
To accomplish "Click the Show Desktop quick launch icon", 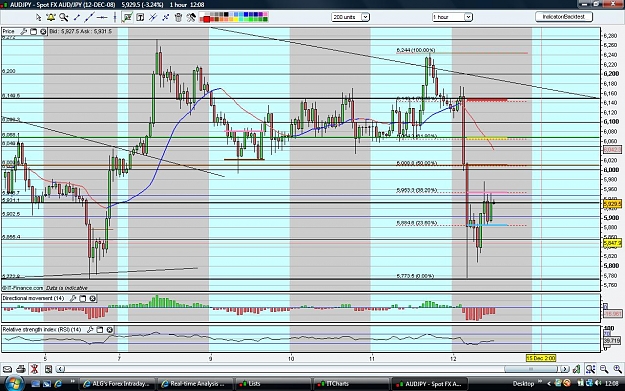I will pyautogui.click(x=35, y=384).
